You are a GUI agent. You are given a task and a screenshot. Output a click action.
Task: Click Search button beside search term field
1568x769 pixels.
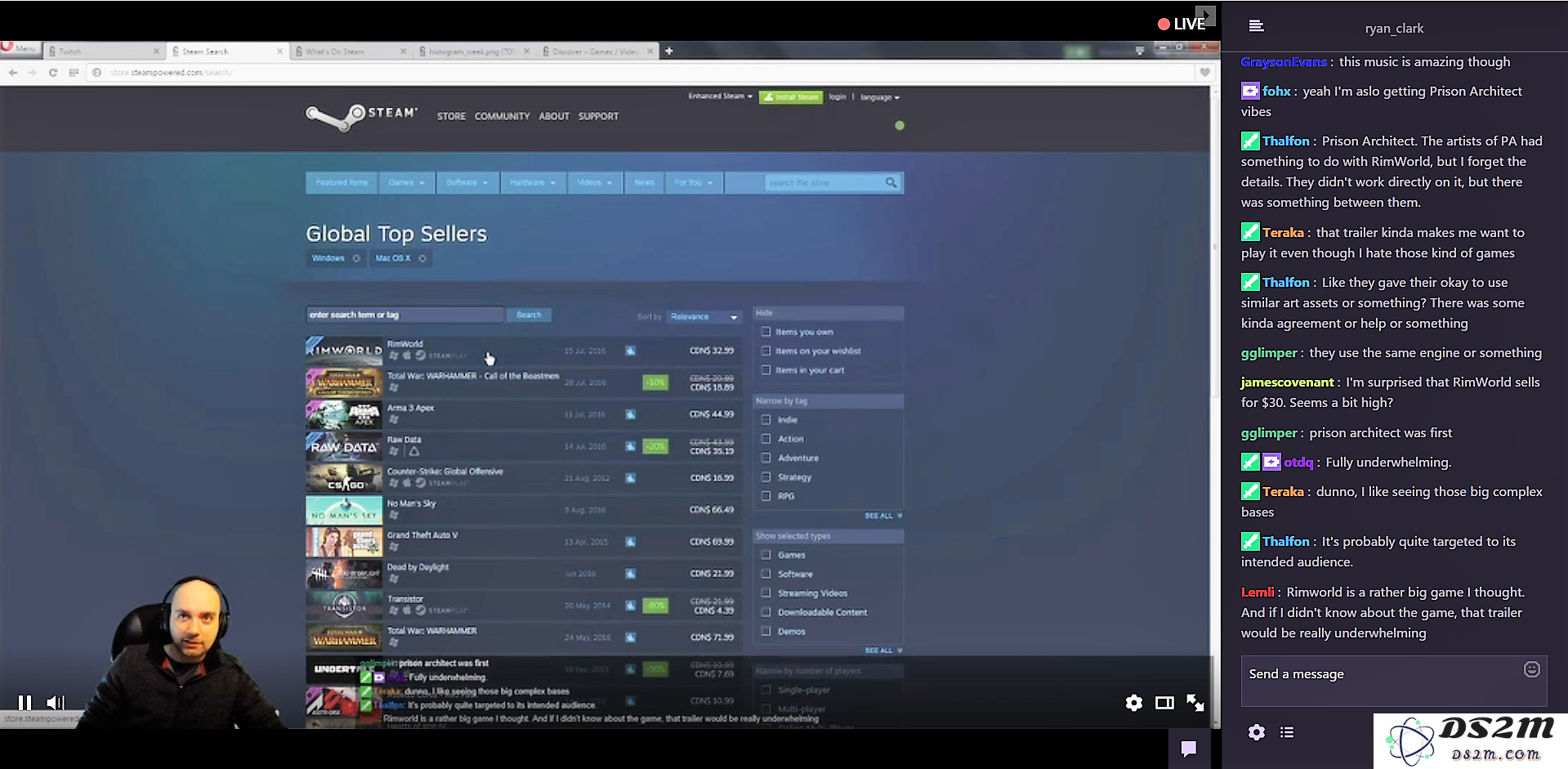529,315
